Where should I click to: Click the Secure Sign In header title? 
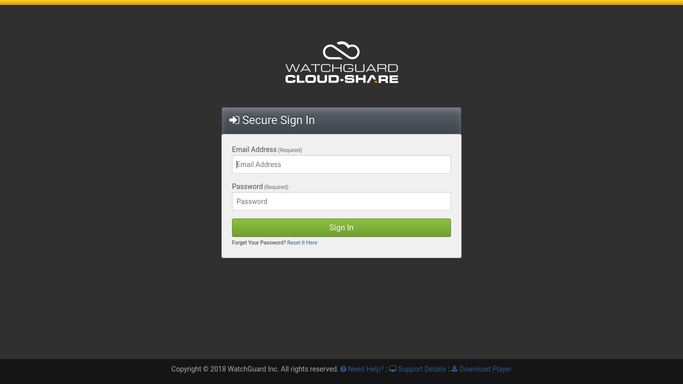pos(278,120)
